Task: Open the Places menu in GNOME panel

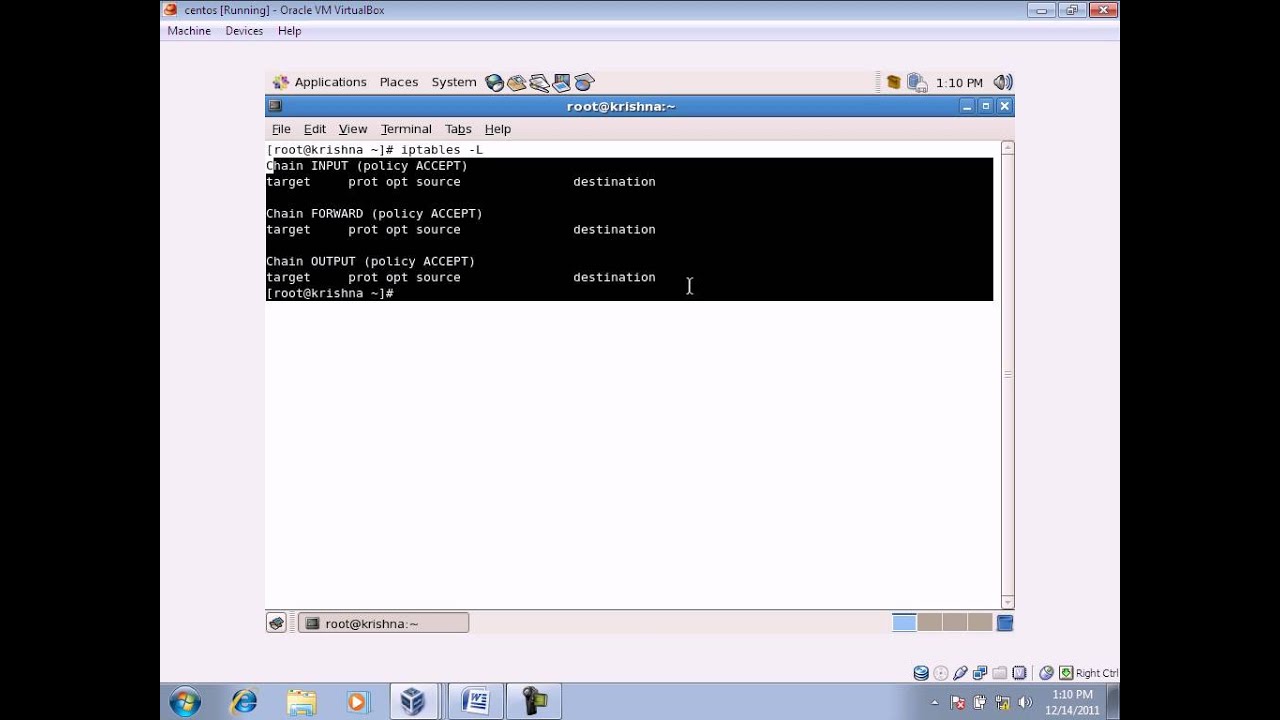Action: (398, 82)
